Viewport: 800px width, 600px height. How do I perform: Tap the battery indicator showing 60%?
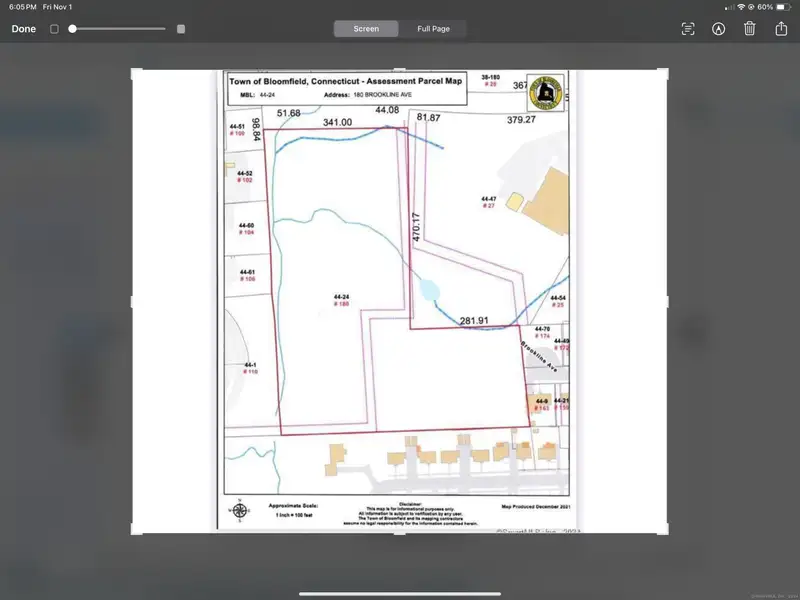(x=781, y=7)
